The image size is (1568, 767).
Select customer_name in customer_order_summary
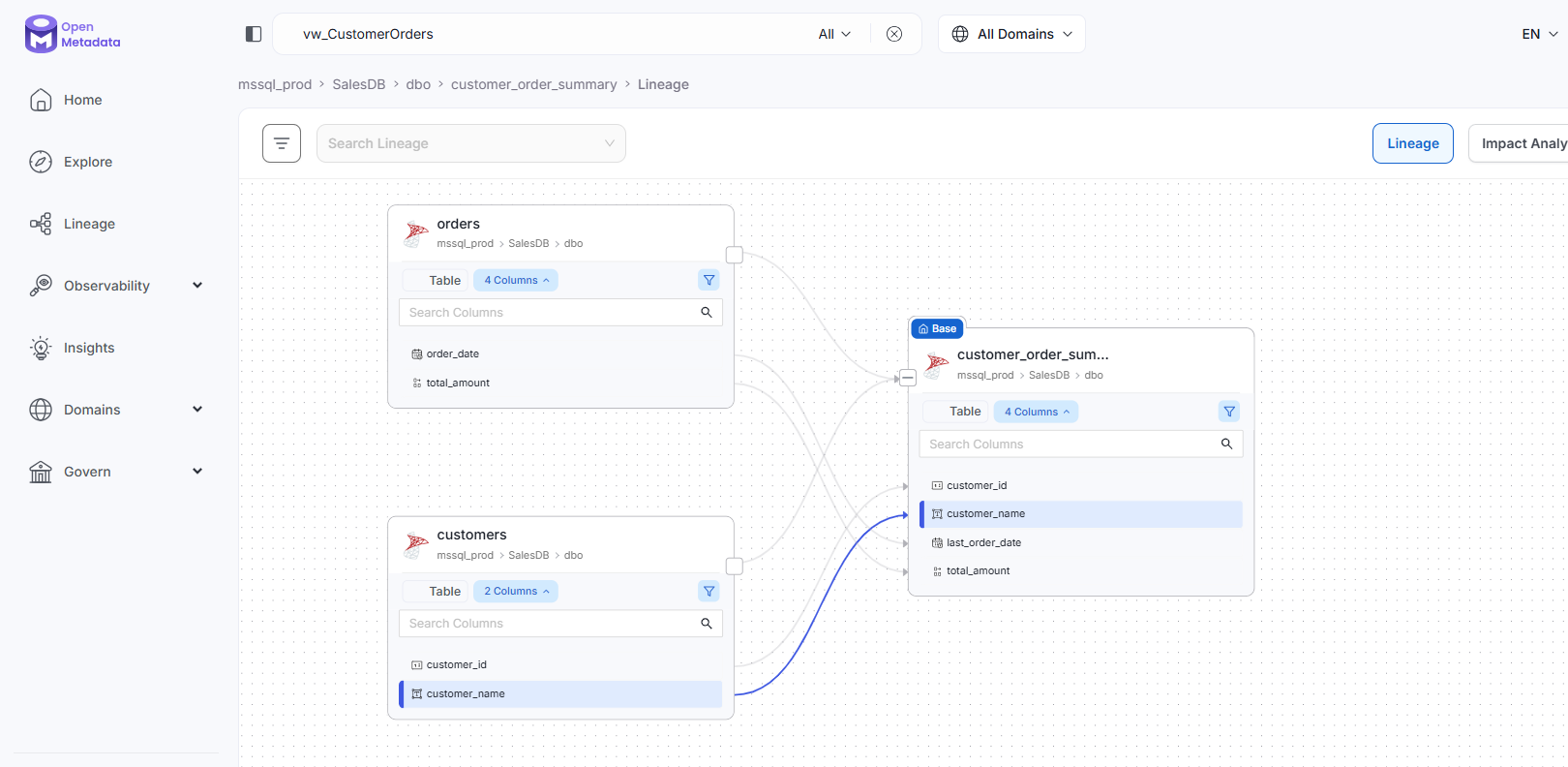tap(1081, 514)
